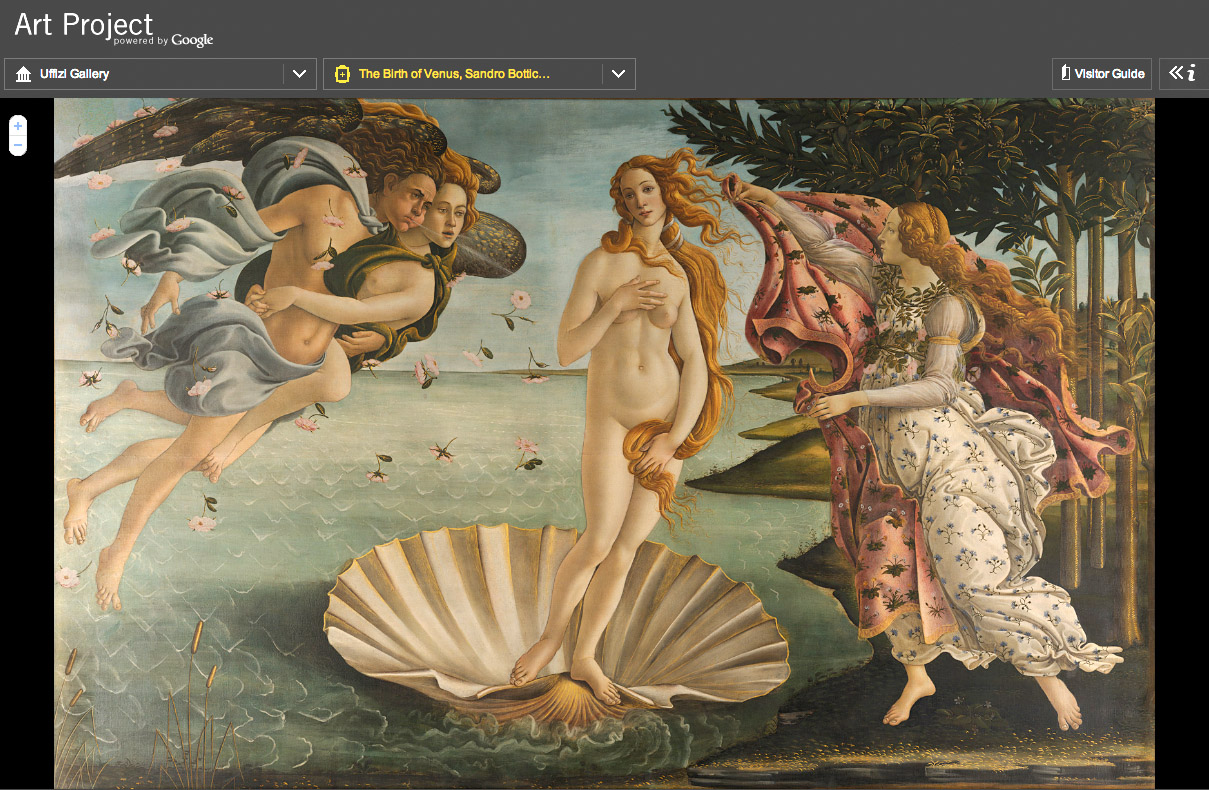1209x790 pixels.
Task: Click the Visitor Guide booklet icon
Action: tap(1065, 73)
